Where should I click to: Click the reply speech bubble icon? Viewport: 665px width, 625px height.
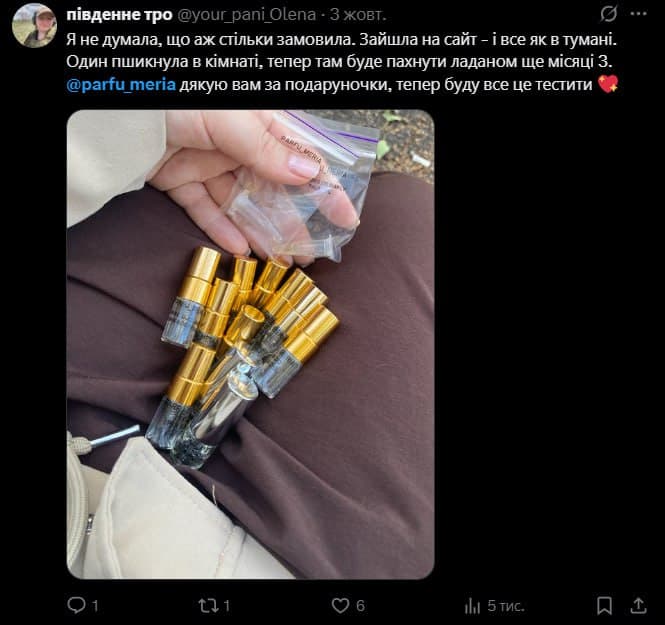(x=77, y=605)
